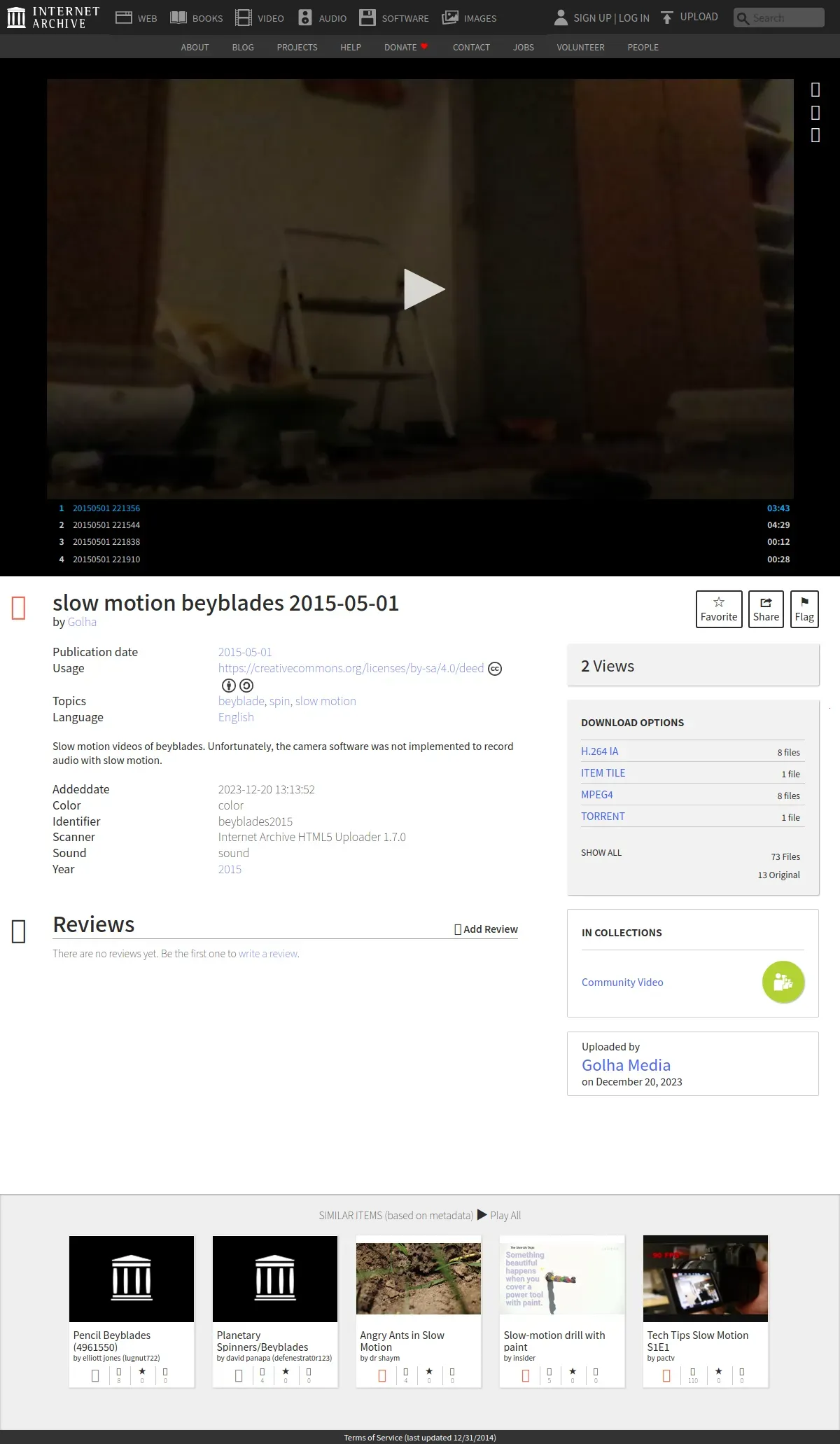Screen dimensions: 840x1444
Task: Click Add Review
Action: 486,929
